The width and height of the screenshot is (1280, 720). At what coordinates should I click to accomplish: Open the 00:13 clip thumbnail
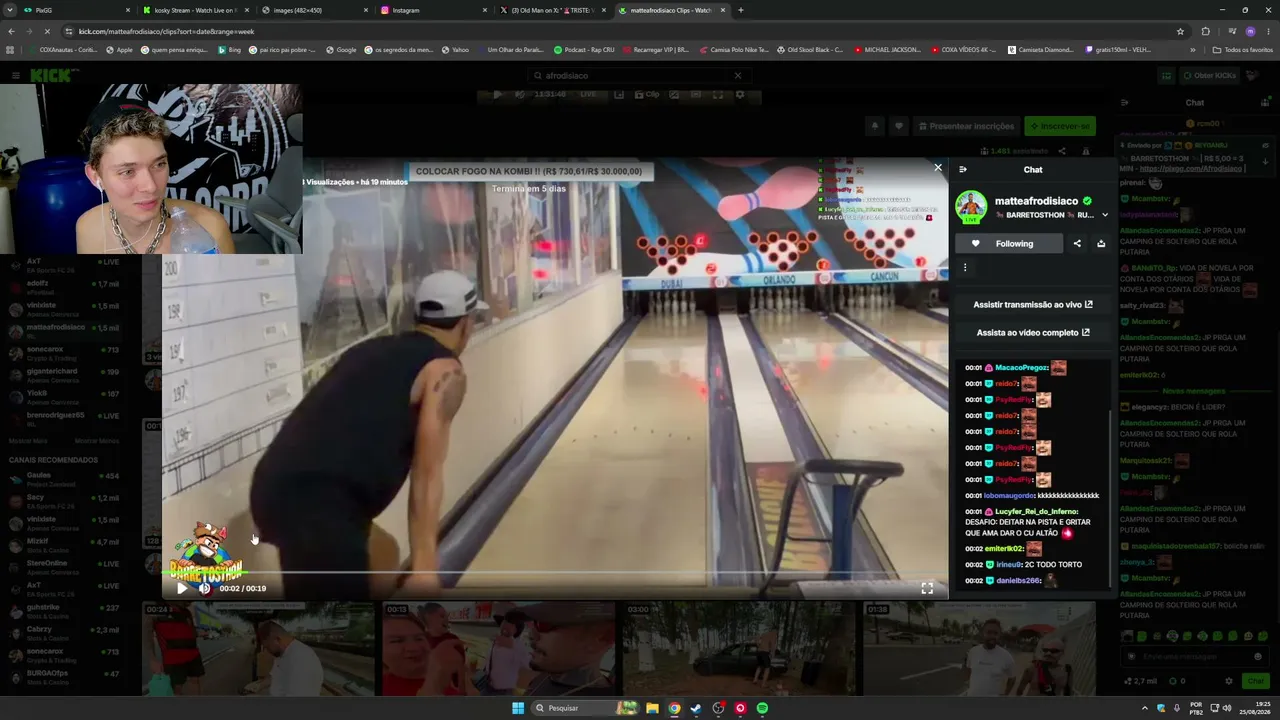(498, 648)
